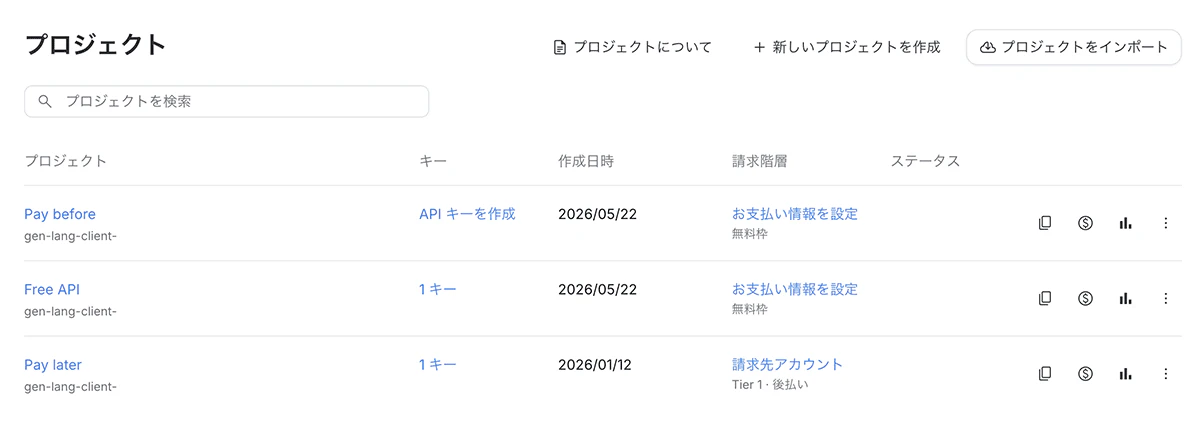This screenshot has height=429, width=1200.
Task: Copy the Pay later project ID
Action: (x=1045, y=374)
